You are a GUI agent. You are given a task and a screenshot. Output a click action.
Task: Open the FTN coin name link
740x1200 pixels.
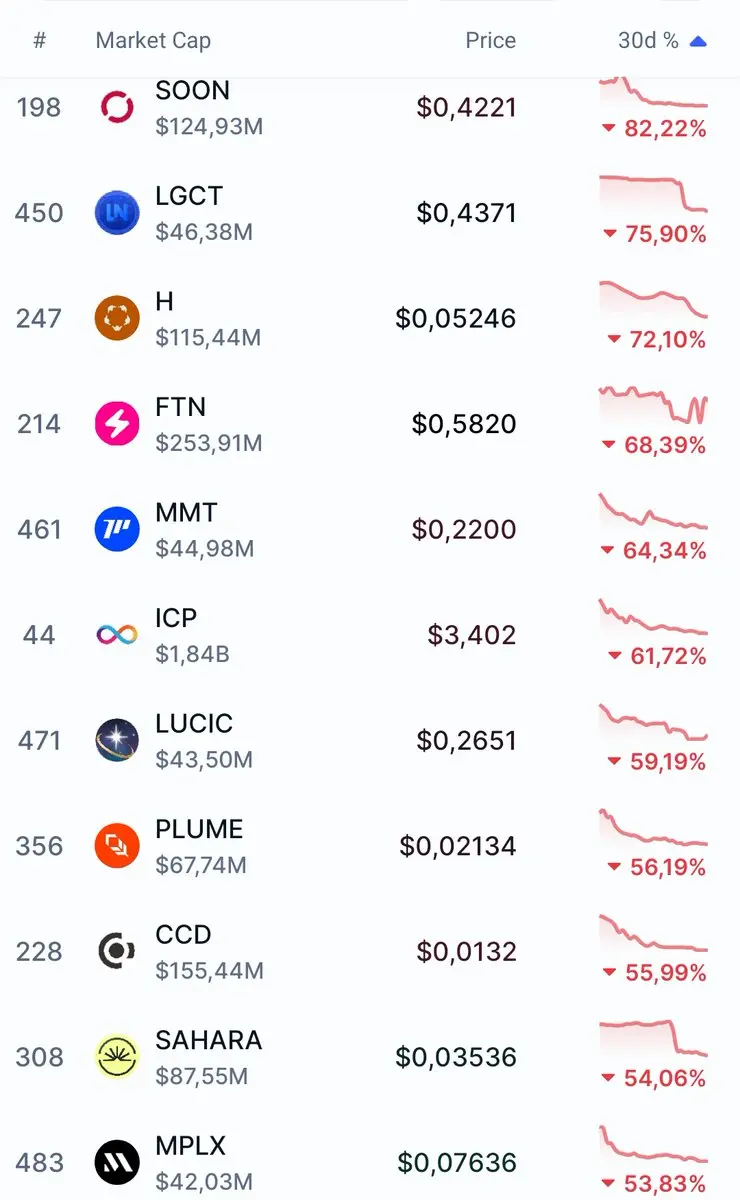pos(181,408)
